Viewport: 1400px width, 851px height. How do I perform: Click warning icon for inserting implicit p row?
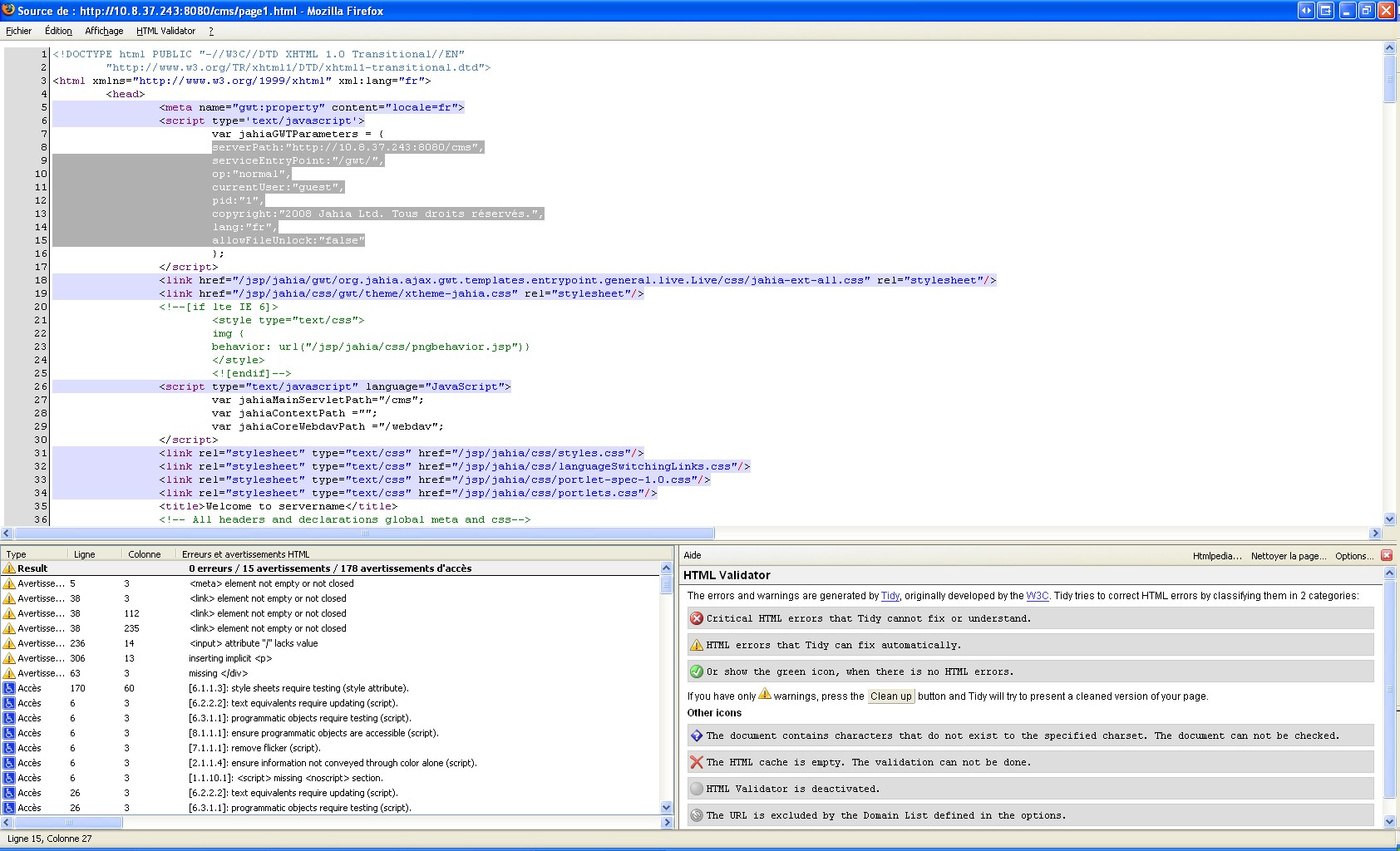pyautogui.click(x=9, y=658)
